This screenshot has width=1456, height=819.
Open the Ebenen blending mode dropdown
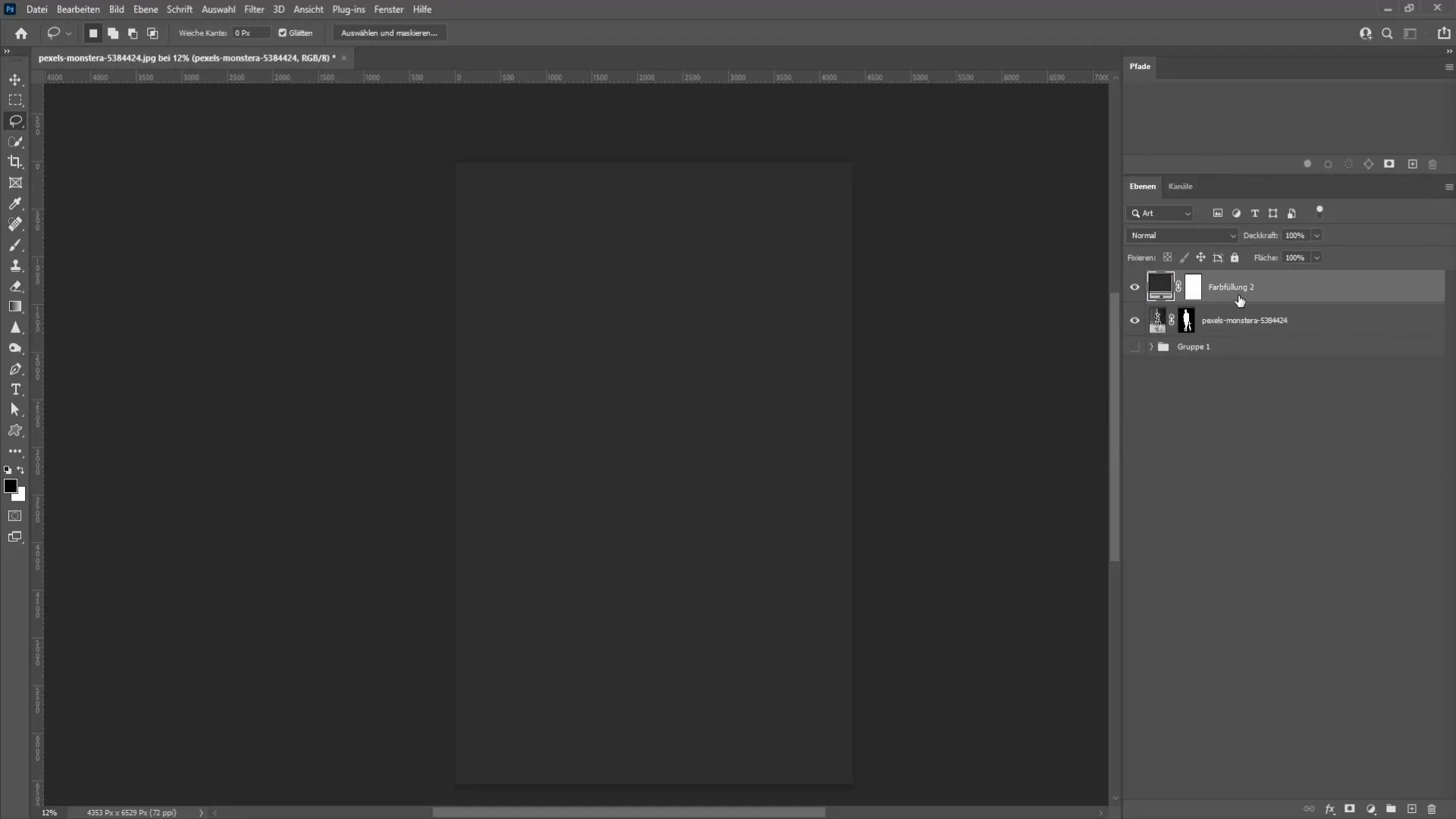pyautogui.click(x=1182, y=235)
